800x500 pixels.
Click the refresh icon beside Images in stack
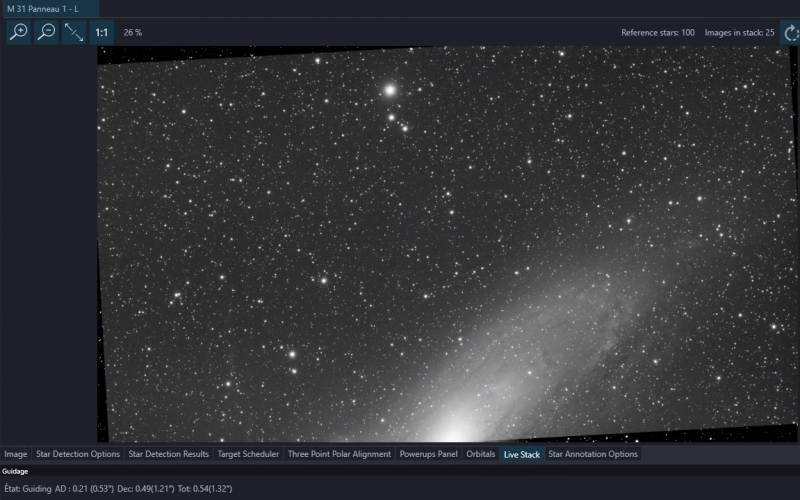[x=790, y=33]
